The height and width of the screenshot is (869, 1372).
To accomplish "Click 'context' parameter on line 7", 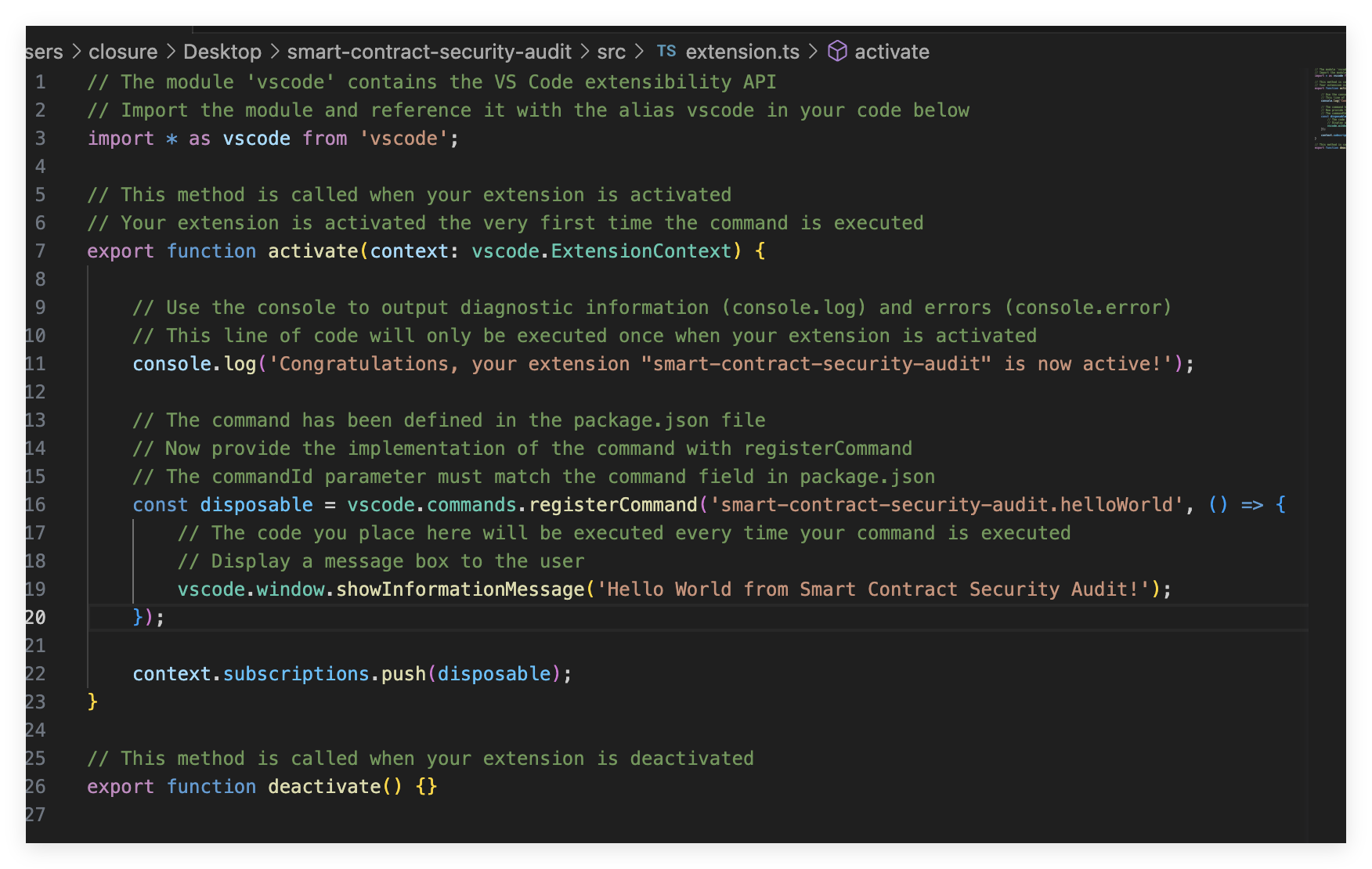I will (409, 251).
